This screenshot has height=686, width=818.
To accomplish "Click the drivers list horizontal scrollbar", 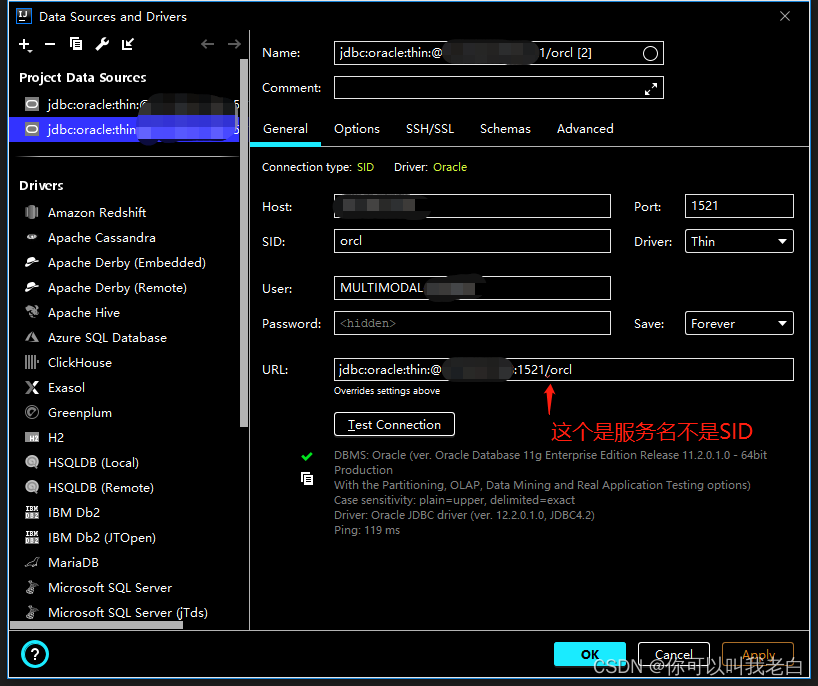I will coord(97,624).
